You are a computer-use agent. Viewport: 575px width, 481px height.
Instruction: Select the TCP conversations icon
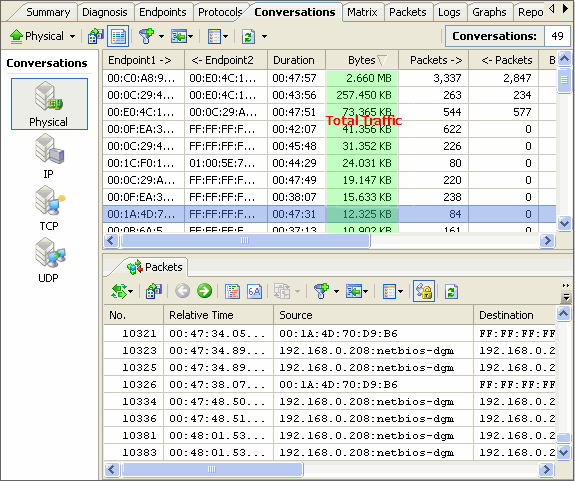click(x=49, y=208)
